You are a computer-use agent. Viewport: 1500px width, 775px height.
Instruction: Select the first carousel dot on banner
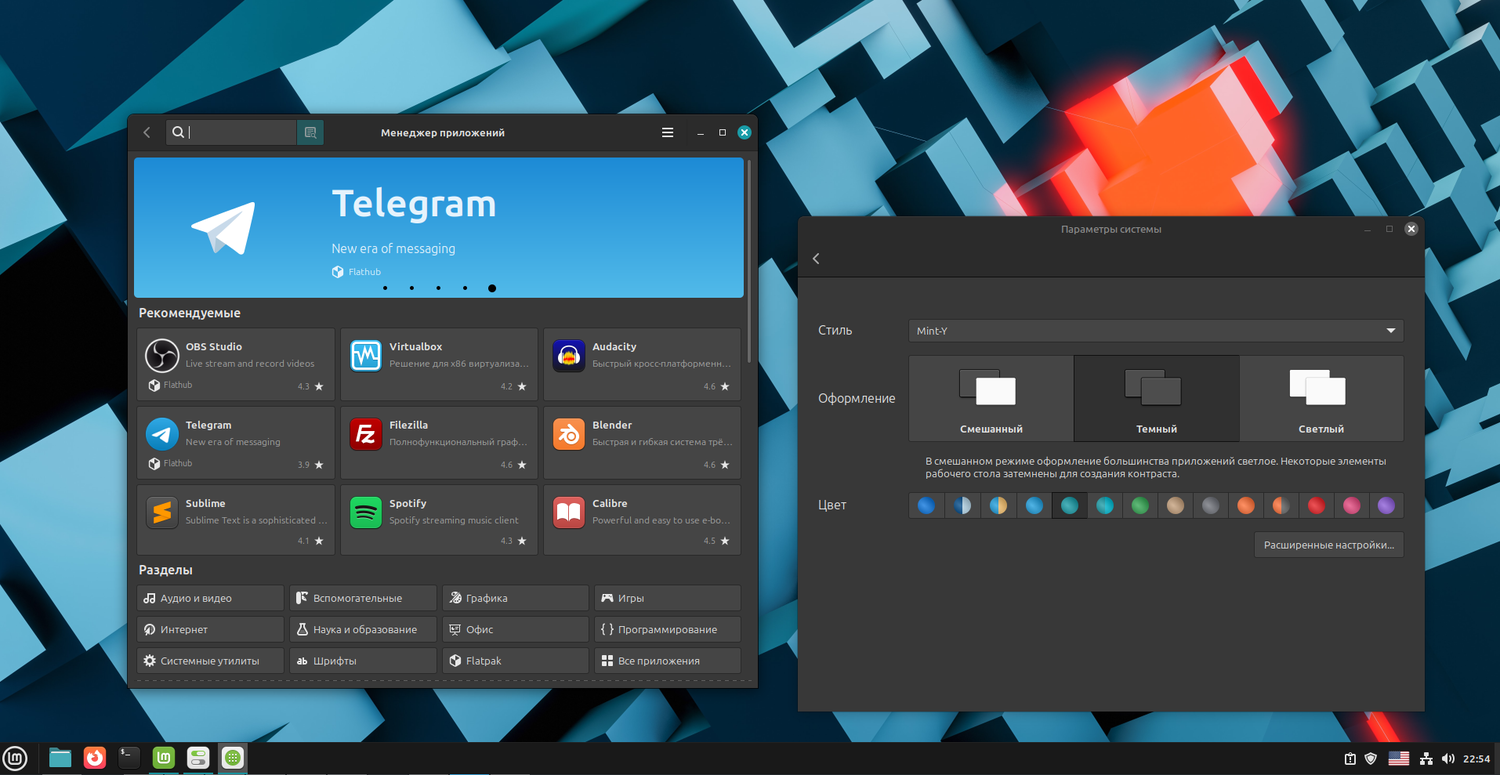385,288
